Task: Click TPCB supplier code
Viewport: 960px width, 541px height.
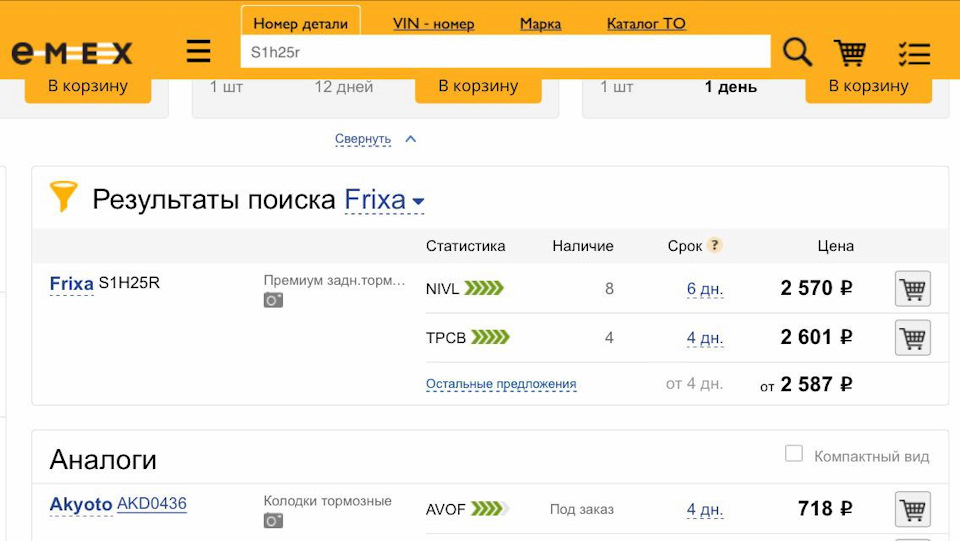Action: [446, 337]
